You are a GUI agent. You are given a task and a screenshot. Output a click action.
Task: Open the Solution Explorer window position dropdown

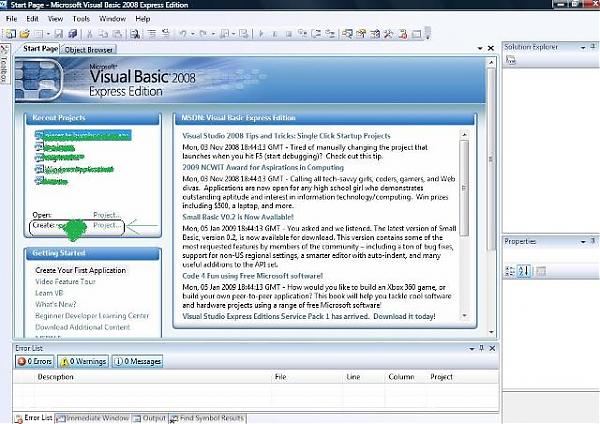[x=583, y=47]
